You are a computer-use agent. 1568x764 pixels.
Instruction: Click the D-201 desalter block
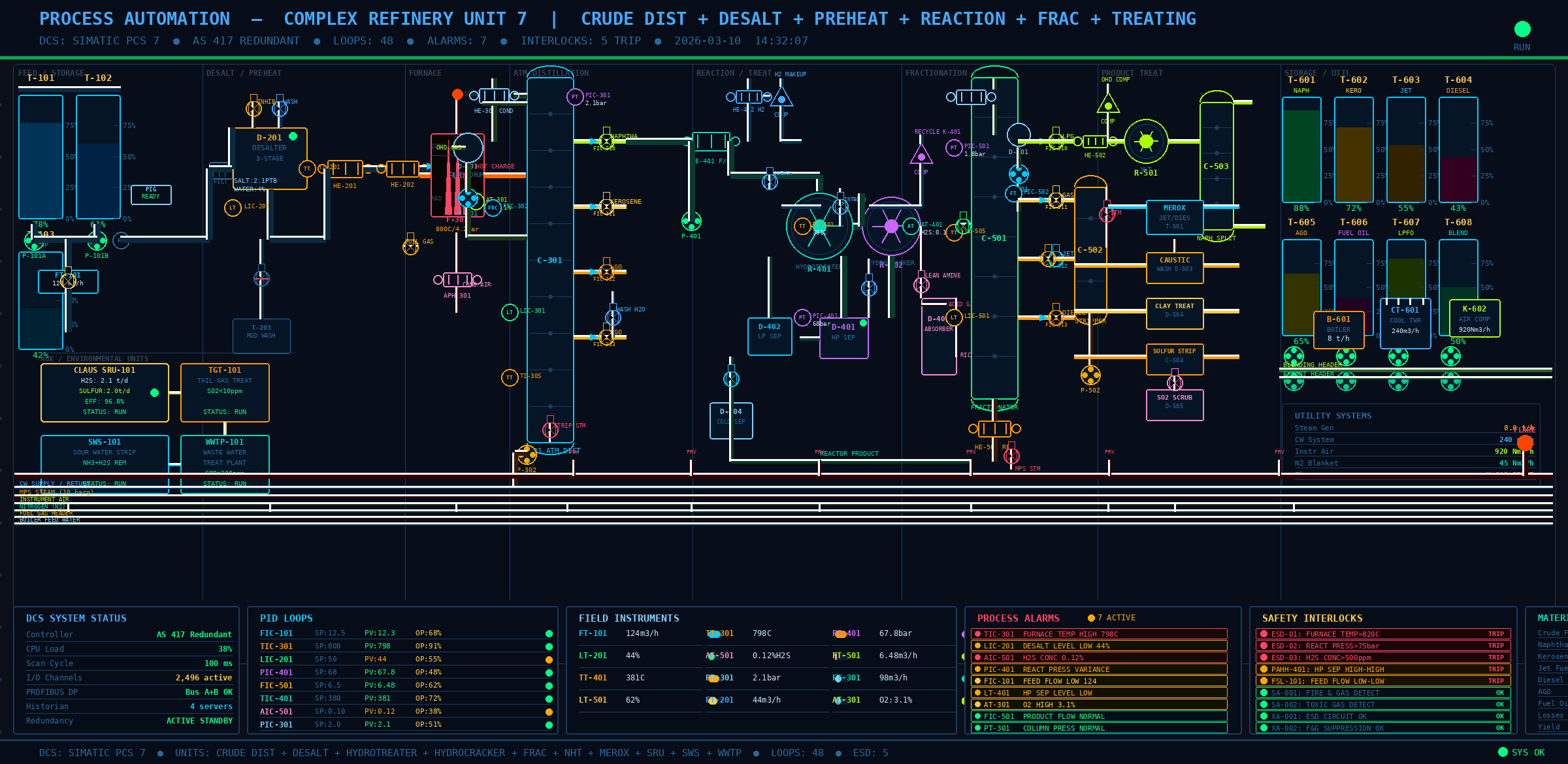pyautogui.click(x=269, y=155)
